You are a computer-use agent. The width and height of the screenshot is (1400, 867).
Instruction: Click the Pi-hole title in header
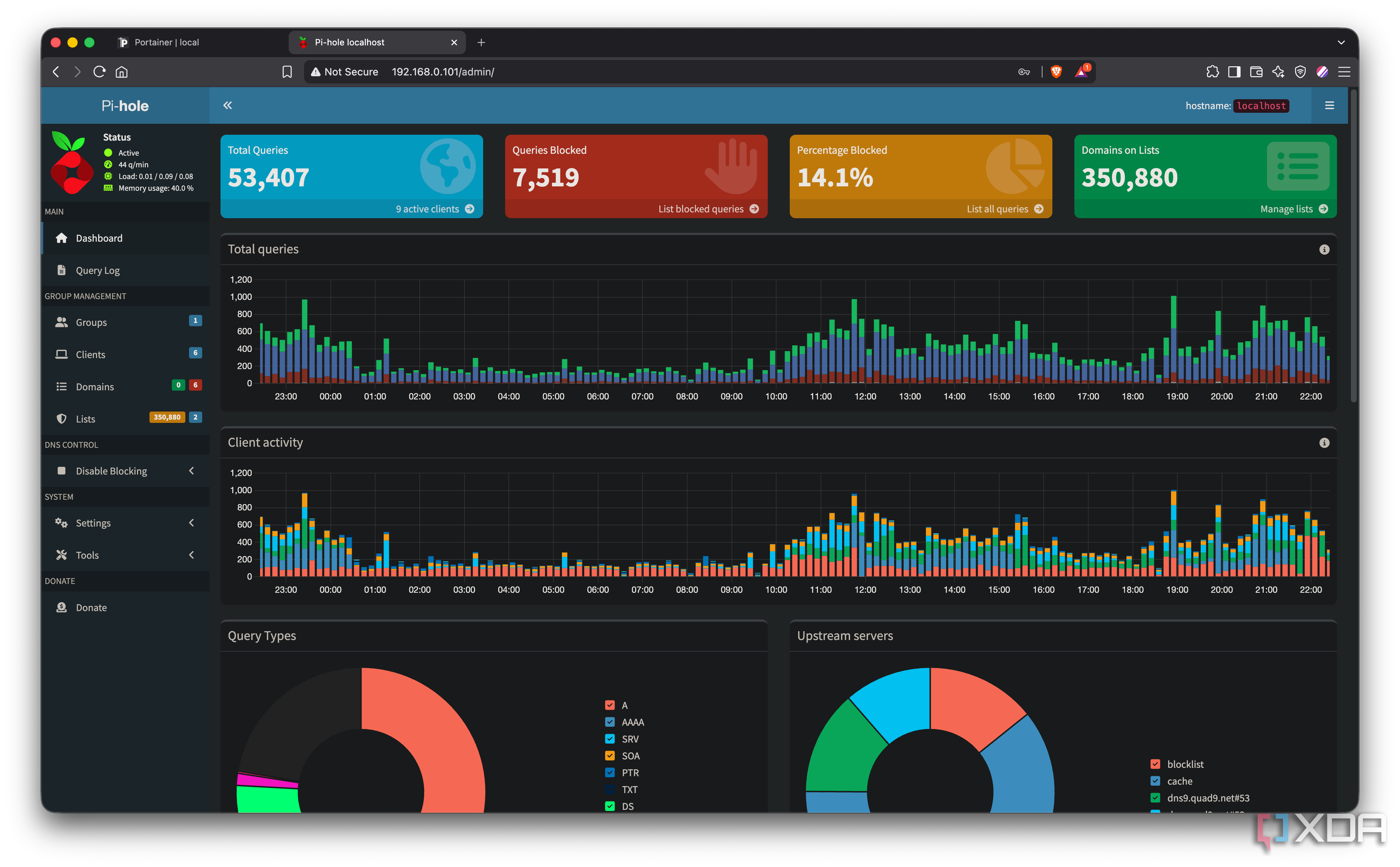point(125,105)
